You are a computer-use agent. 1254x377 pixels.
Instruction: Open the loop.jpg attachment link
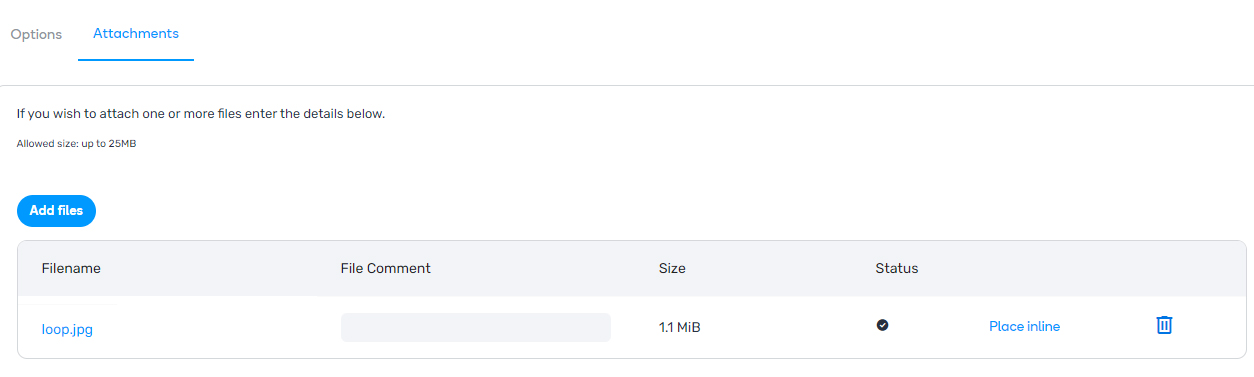(x=67, y=328)
